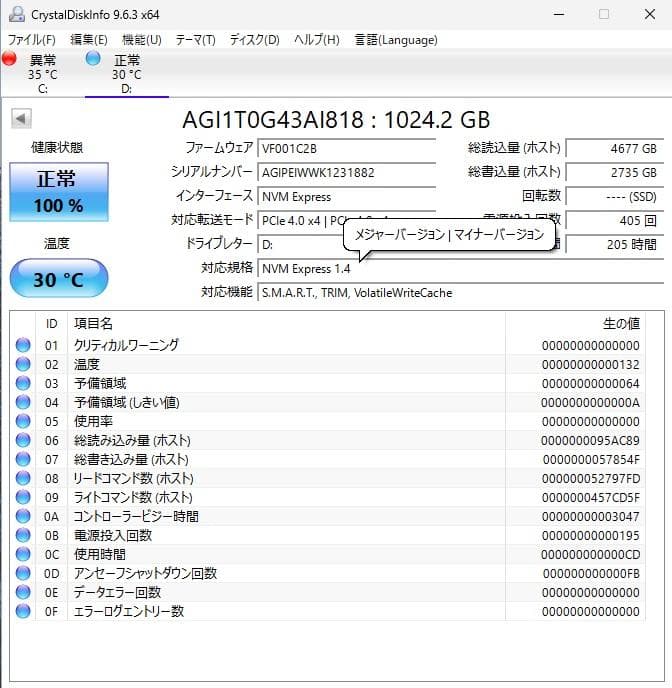The width and height of the screenshot is (672, 688).
Task: Open the テーマ(T) menu
Action: (196, 40)
